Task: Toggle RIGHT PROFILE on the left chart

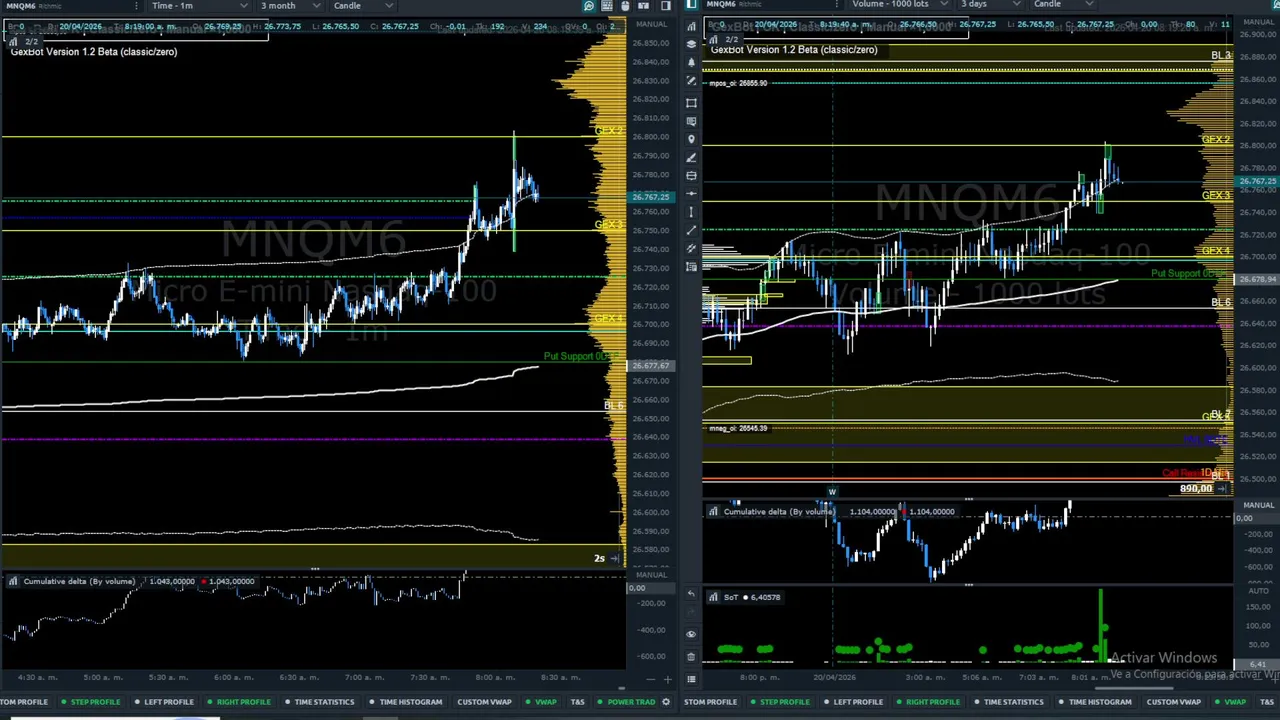Action: [x=238, y=702]
